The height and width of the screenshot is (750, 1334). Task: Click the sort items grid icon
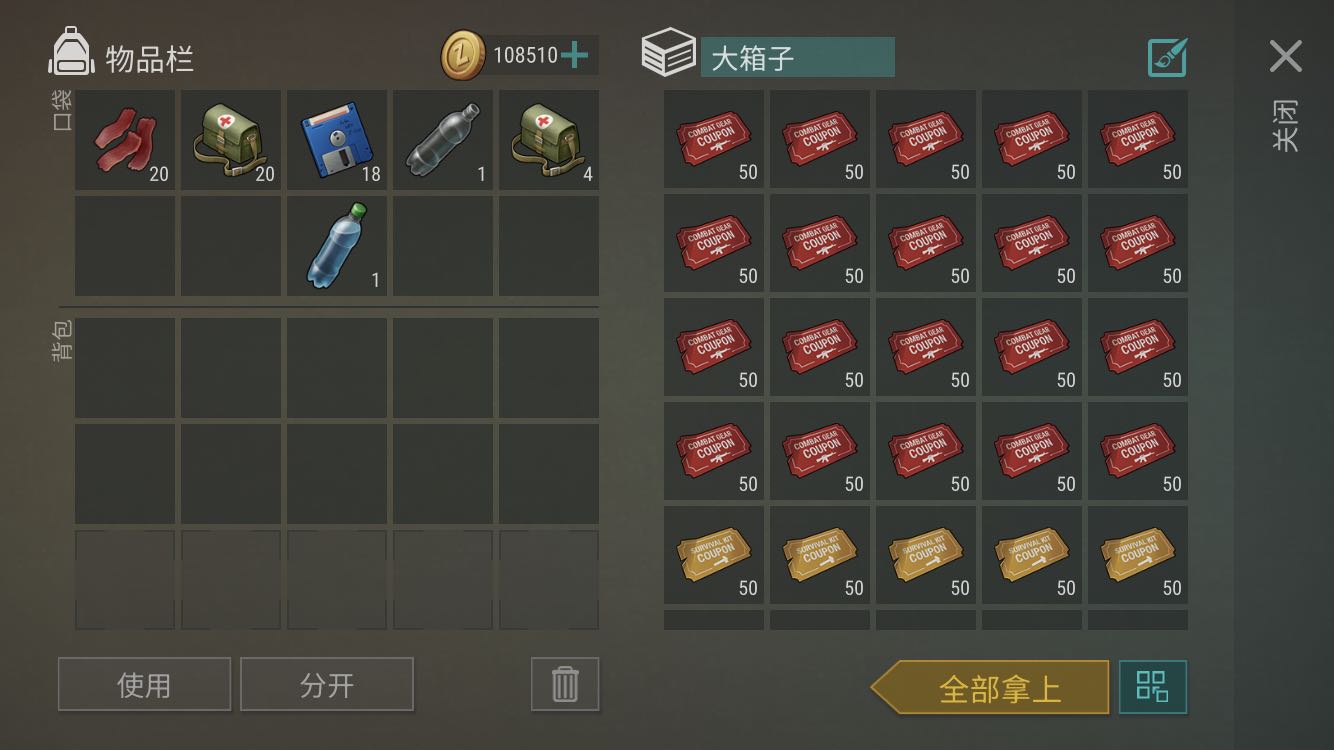click(x=1153, y=687)
